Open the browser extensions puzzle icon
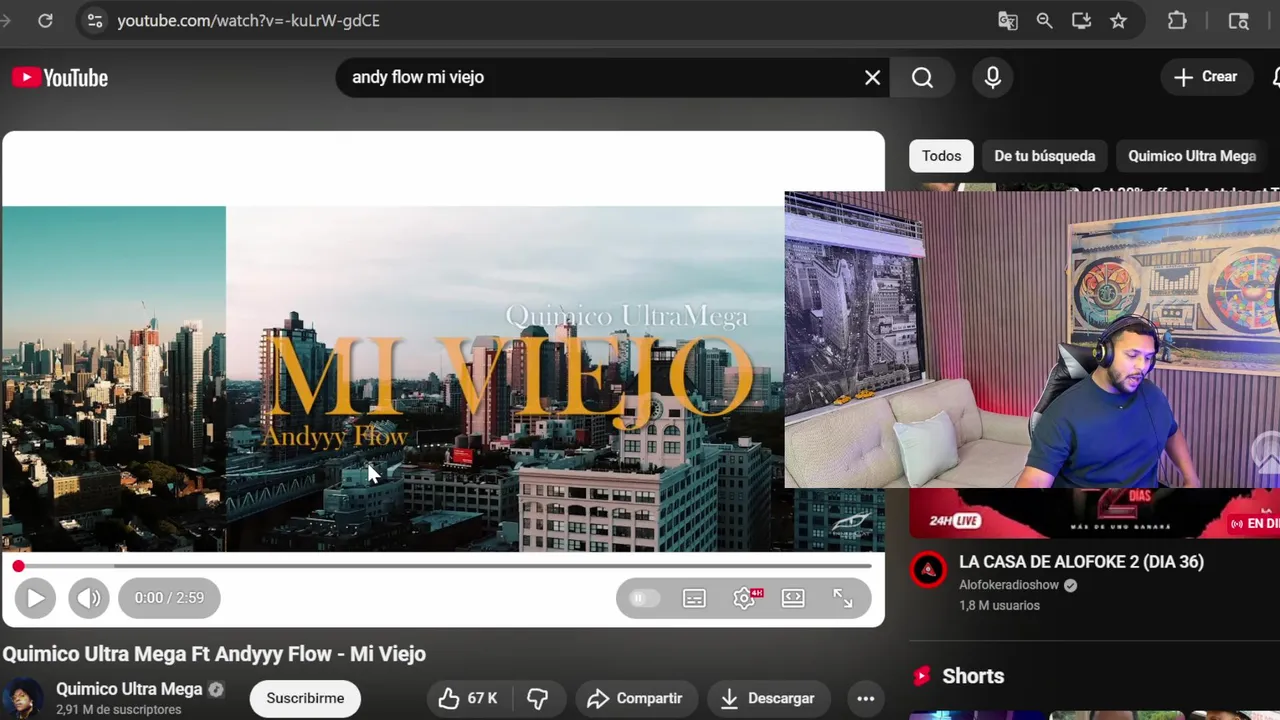Viewport: 1280px width, 720px height. (x=1177, y=20)
